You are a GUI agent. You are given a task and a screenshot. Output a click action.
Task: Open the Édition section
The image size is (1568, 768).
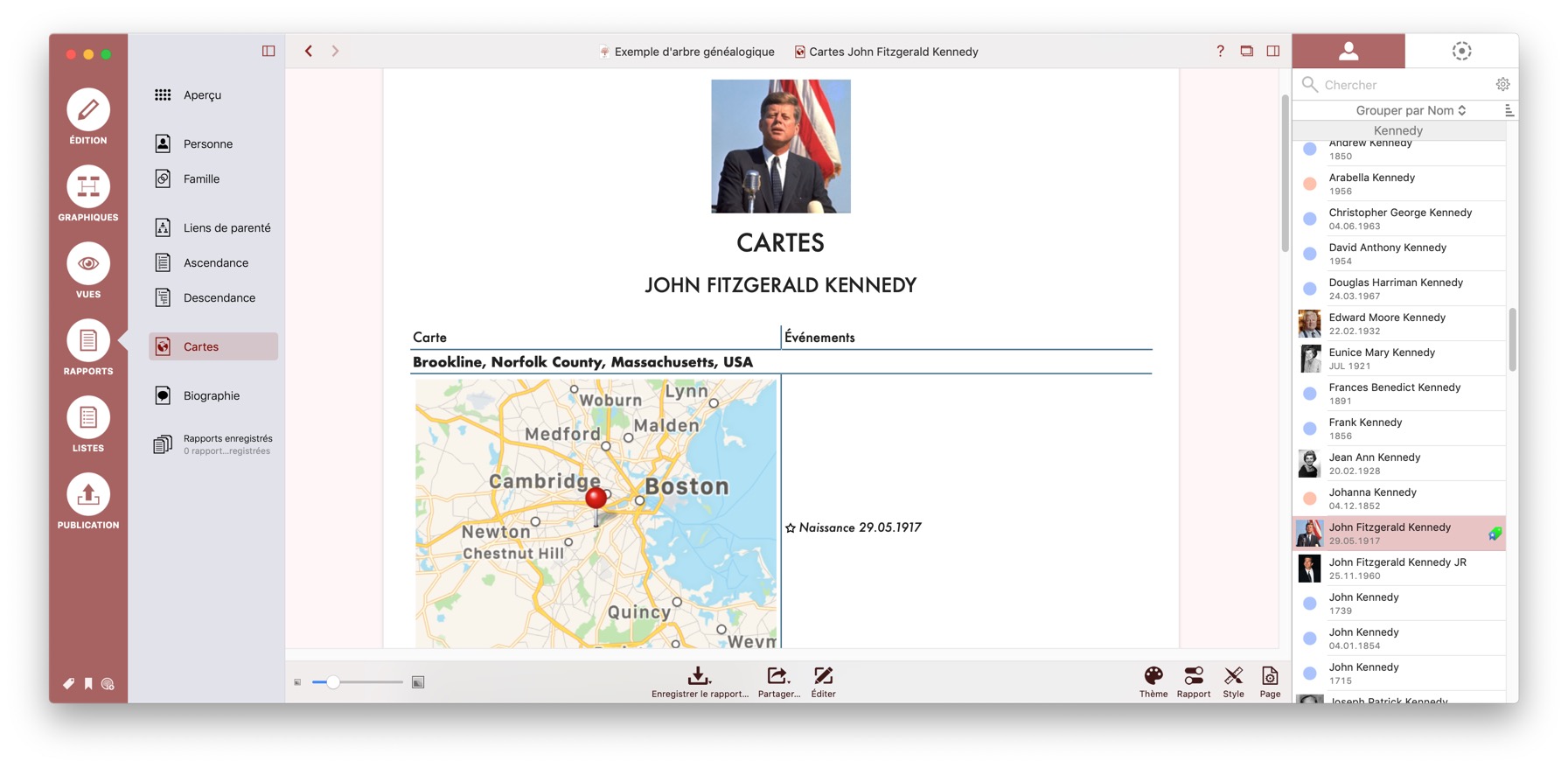88,116
